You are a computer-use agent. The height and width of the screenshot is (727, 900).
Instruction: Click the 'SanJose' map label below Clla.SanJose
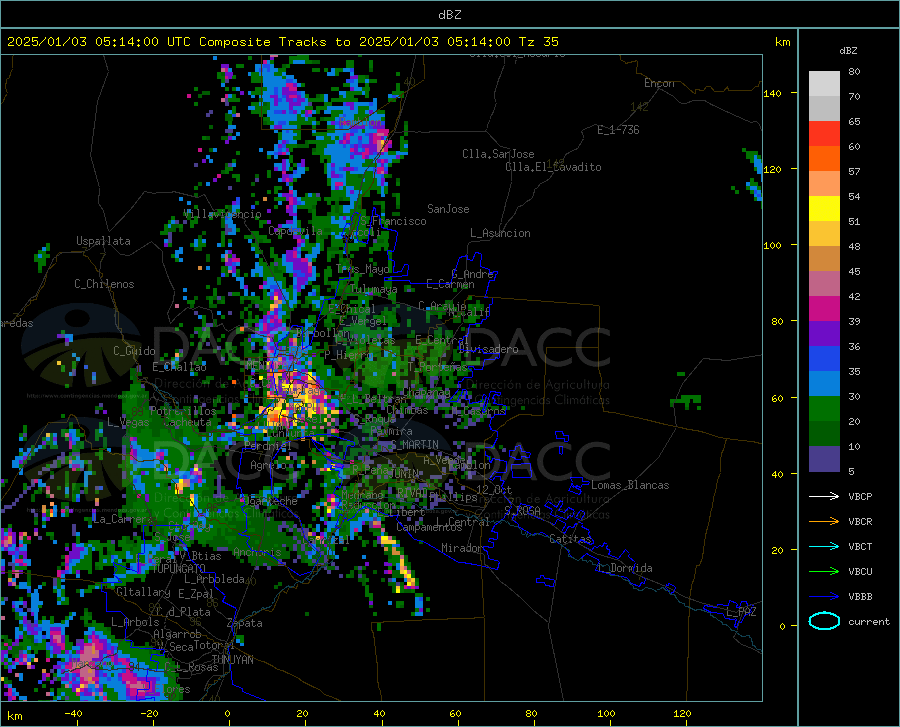click(x=448, y=209)
